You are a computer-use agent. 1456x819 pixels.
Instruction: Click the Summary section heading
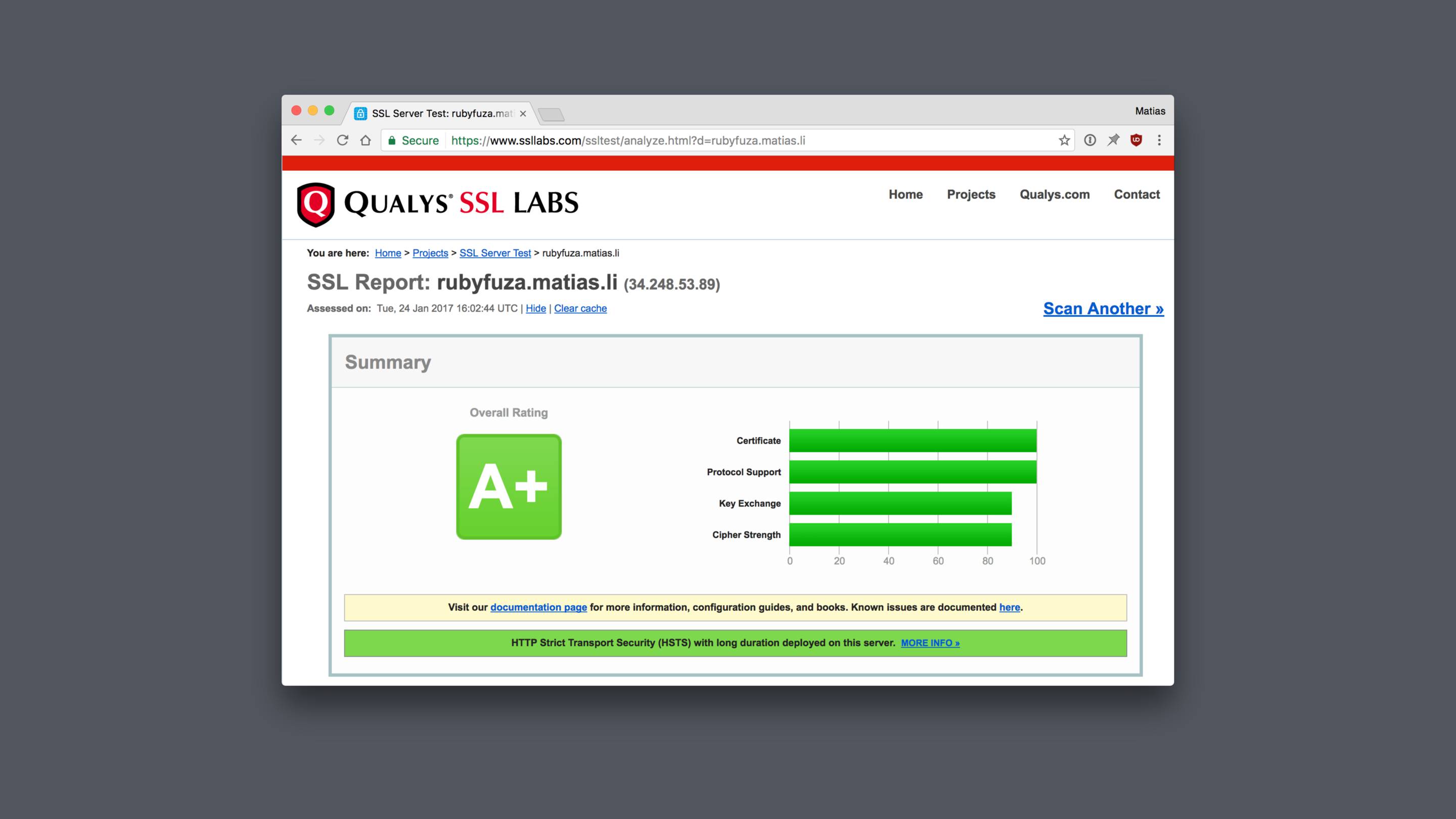click(x=388, y=362)
